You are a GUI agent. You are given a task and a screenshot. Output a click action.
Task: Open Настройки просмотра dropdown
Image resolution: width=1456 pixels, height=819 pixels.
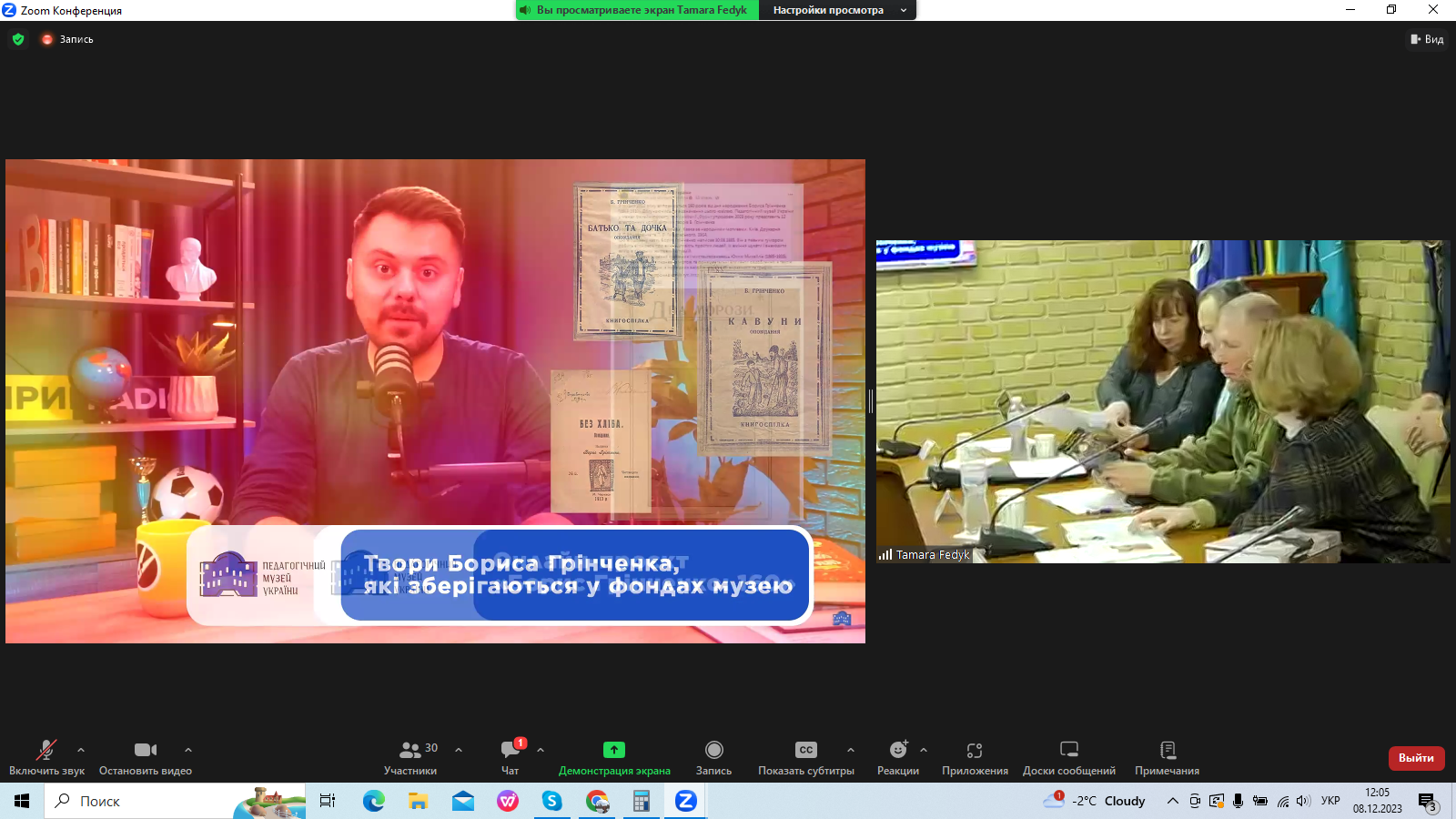(x=837, y=10)
